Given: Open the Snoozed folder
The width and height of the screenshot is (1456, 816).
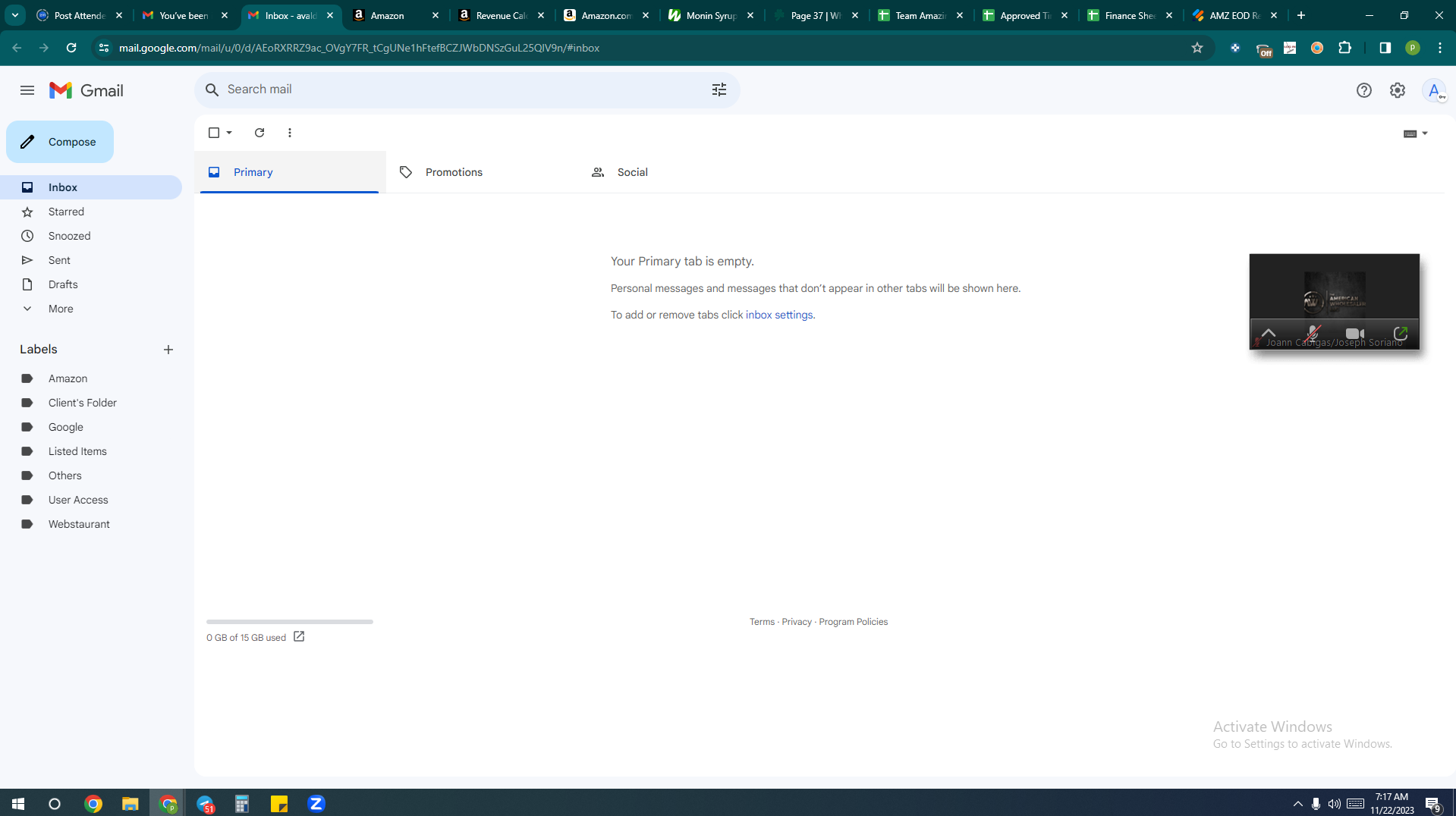Looking at the screenshot, I should 91,236.
